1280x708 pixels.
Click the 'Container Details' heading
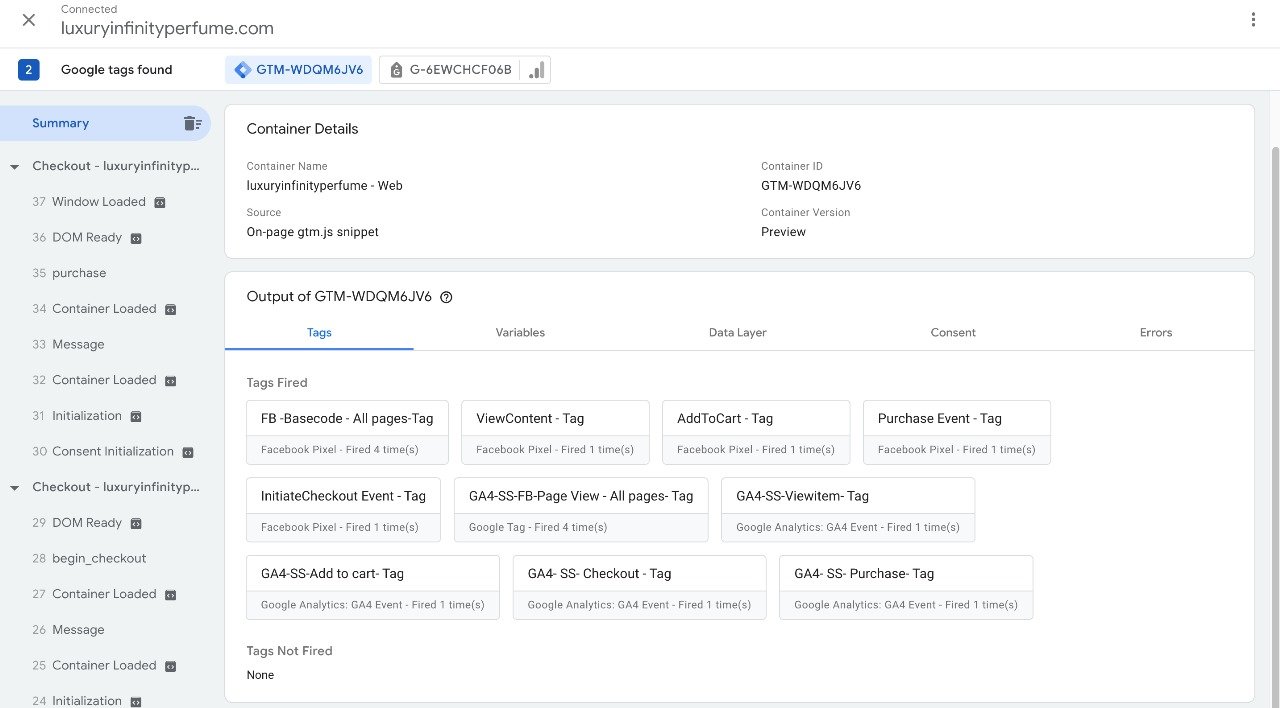[302, 129]
